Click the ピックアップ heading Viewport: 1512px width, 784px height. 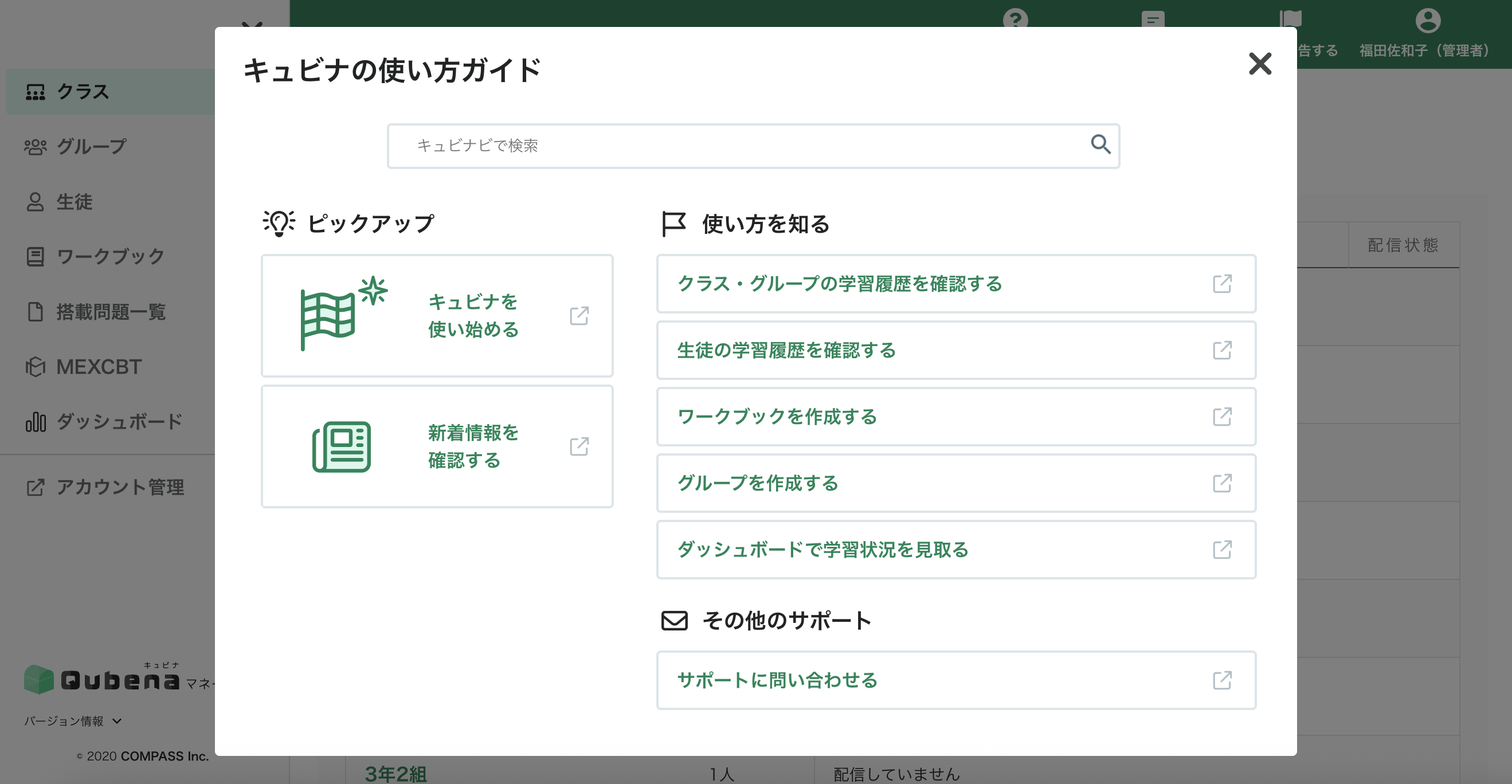tap(371, 224)
